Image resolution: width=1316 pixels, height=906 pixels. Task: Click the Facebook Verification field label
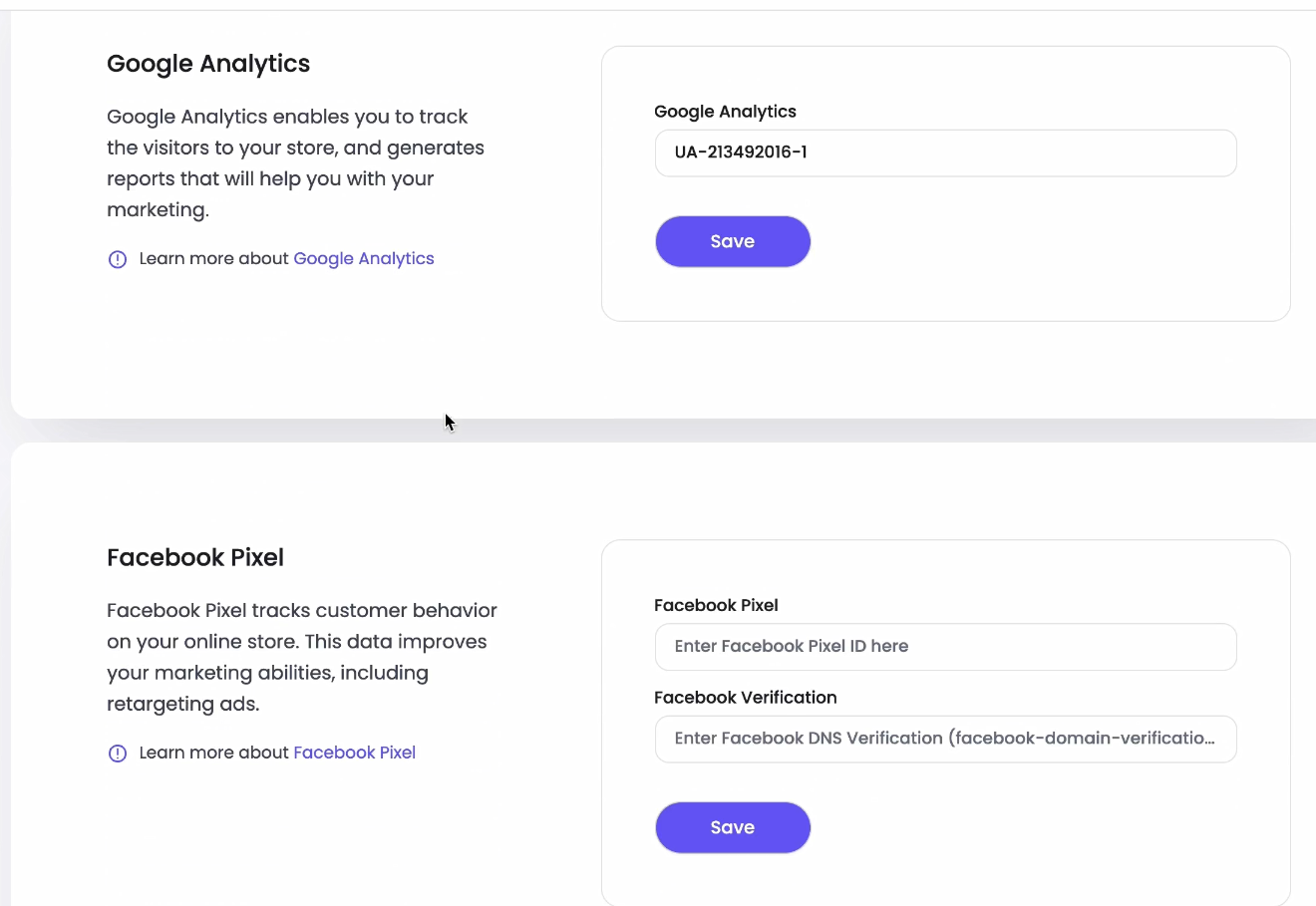click(x=745, y=698)
